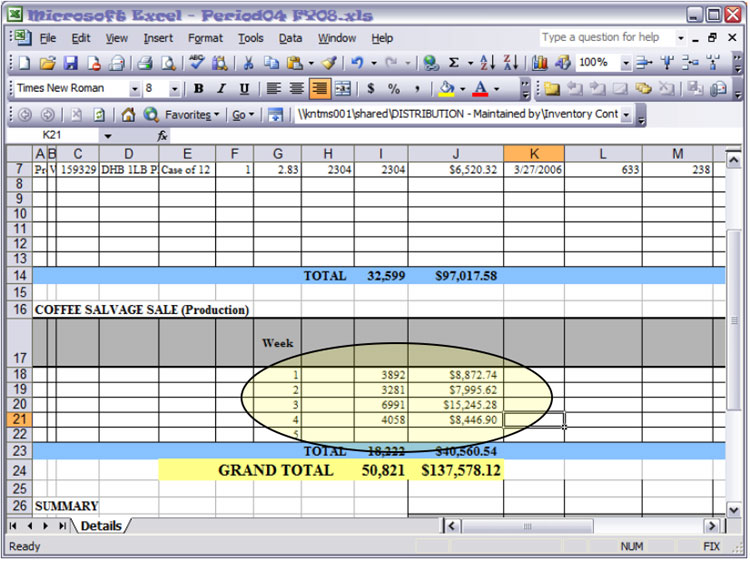This screenshot has height=561, width=750.
Task: Click the vertical scrollbar down arrow
Action: coord(733,510)
